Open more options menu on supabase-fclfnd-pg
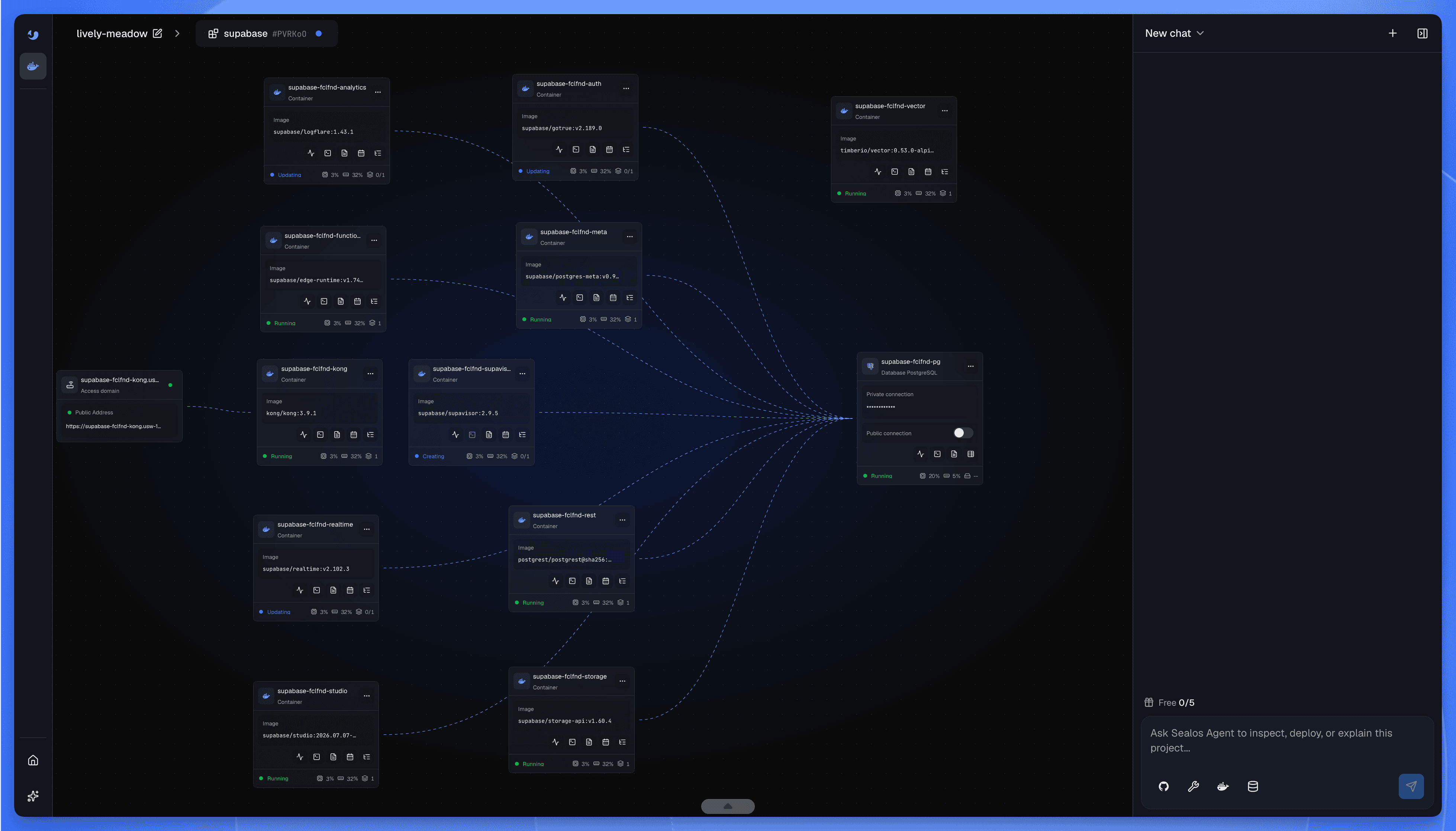This screenshot has height=831, width=1456. point(971,366)
